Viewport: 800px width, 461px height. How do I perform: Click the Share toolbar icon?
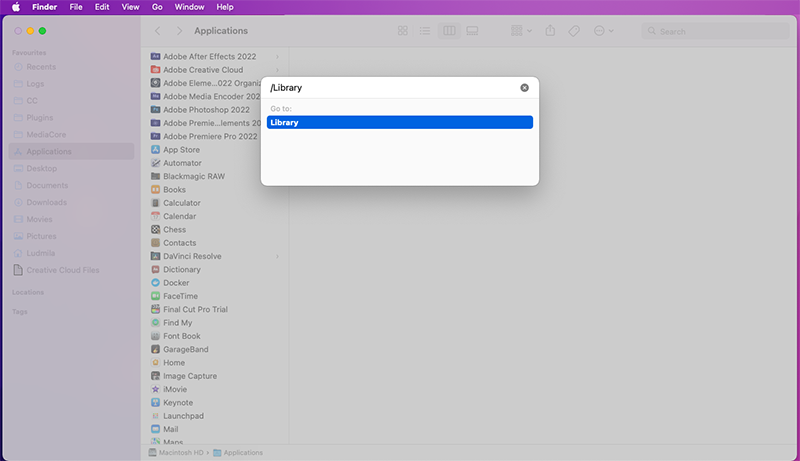click(550, 31)
